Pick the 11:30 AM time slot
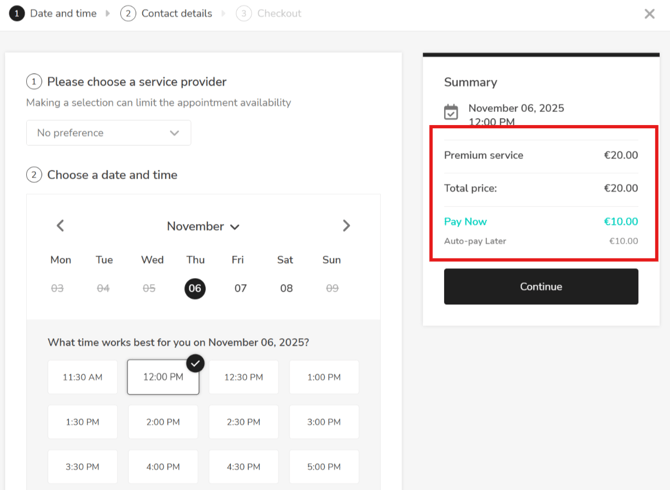 [83, 378]
